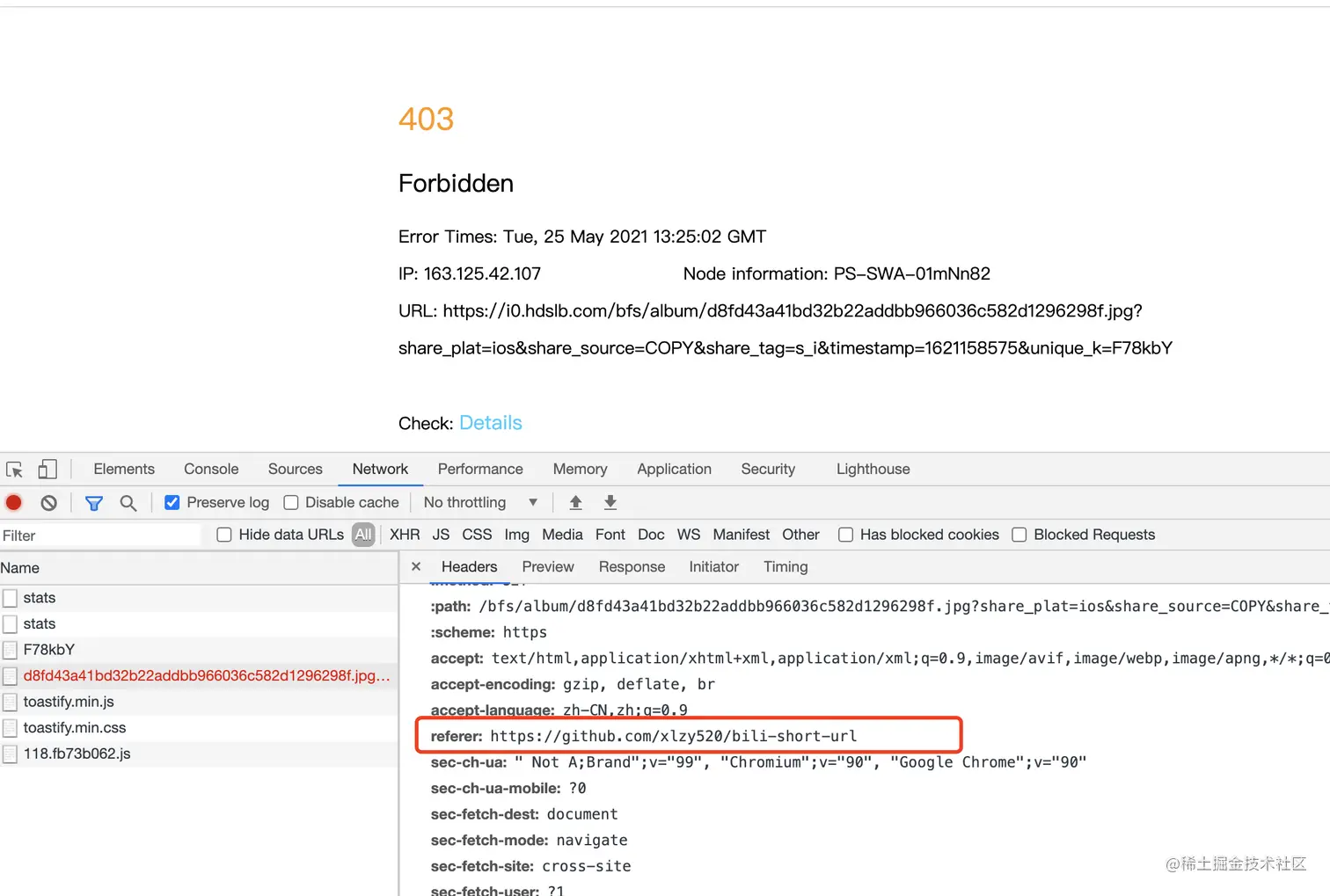Click the :scheme https header line
This screenshot has width=1330, height=896.
[488, 632]
